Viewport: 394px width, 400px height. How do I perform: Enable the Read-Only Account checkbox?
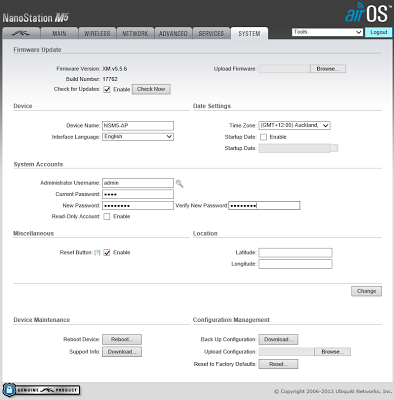(107, 217)
